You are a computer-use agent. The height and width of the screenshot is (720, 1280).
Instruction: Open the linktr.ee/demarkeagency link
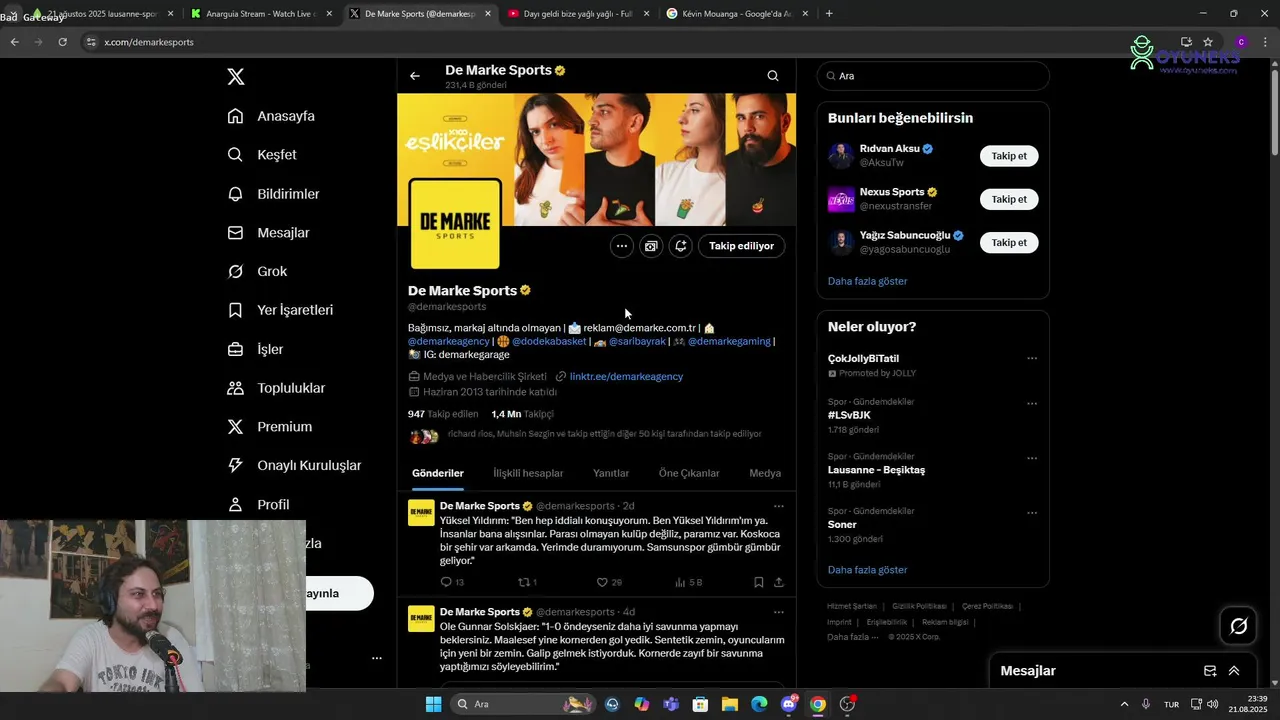[626, 377]
